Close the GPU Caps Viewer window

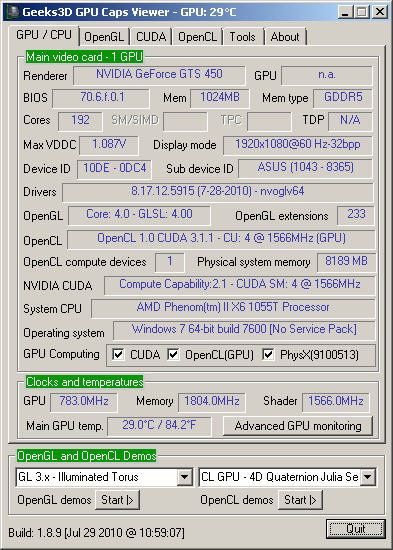(x=380, y=12)
